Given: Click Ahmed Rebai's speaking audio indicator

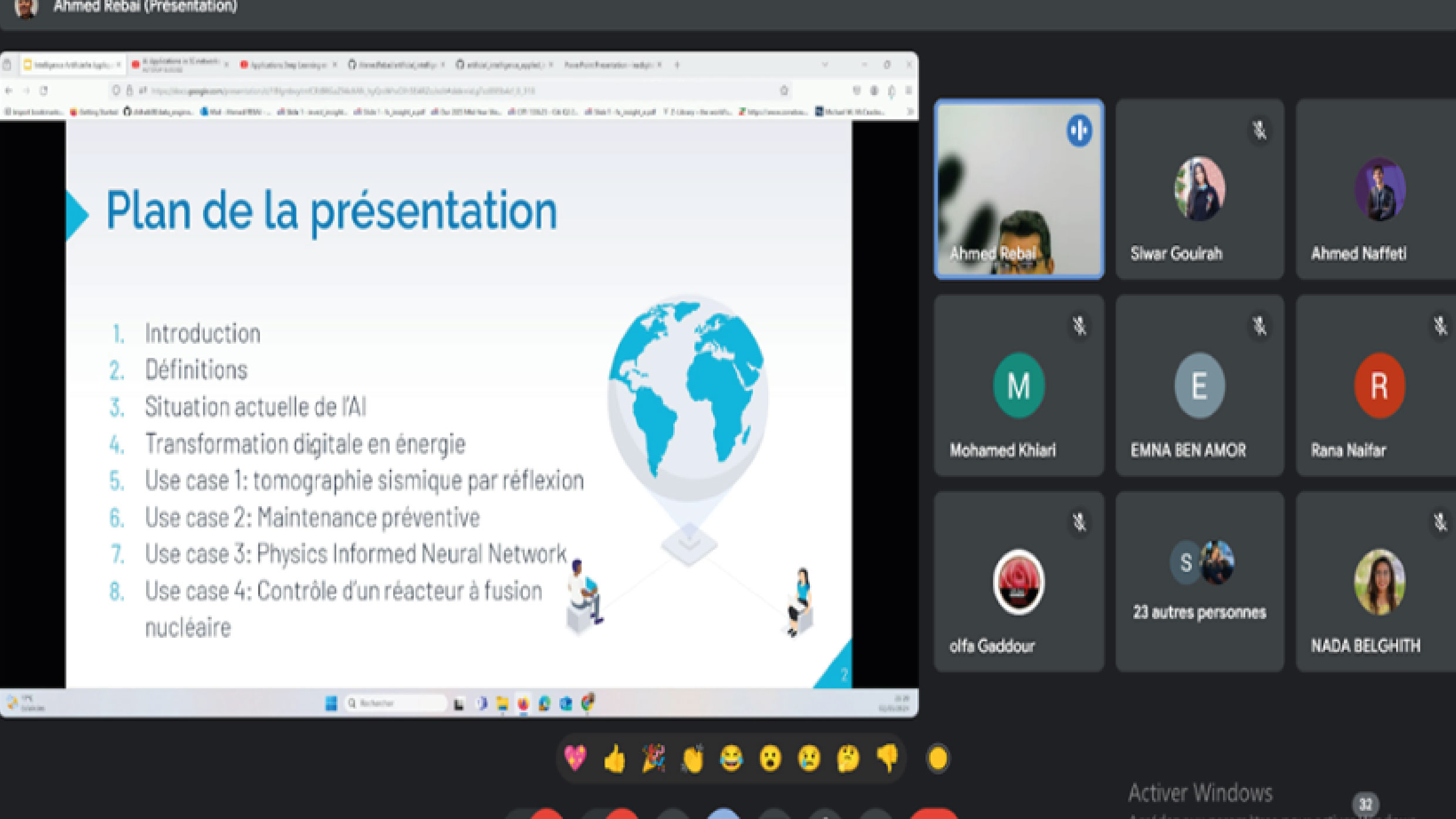Looking at the screenshot, I should [x=1079, y=130].
